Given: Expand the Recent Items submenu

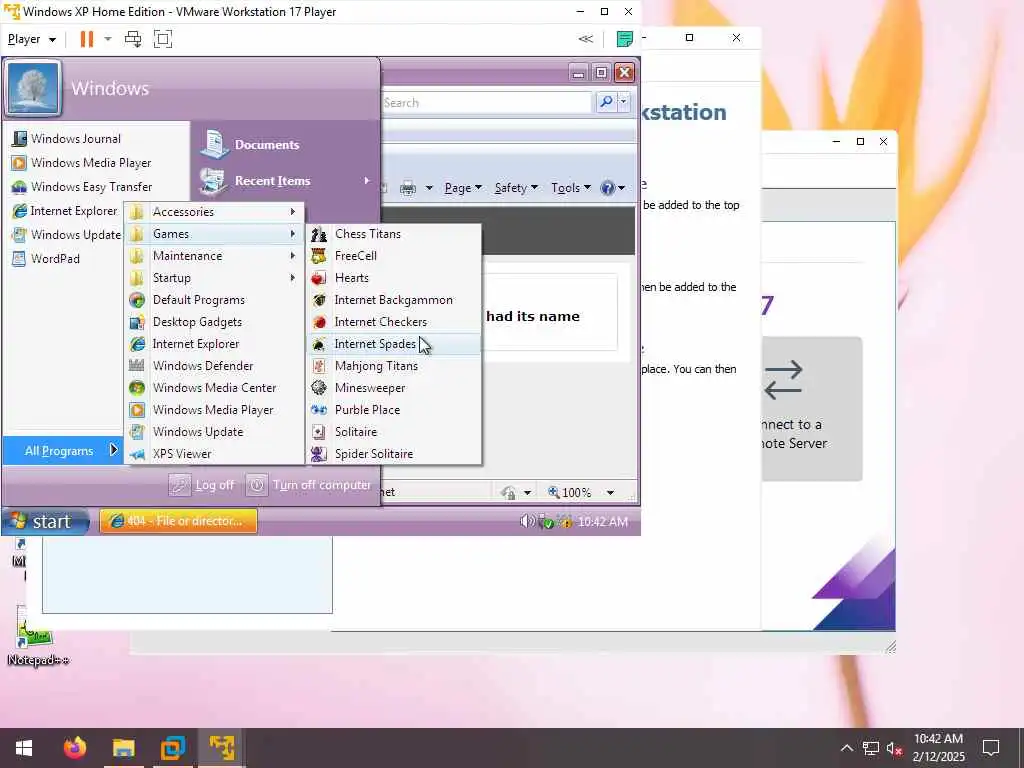Looking at the screenshot, I should 286,181.
